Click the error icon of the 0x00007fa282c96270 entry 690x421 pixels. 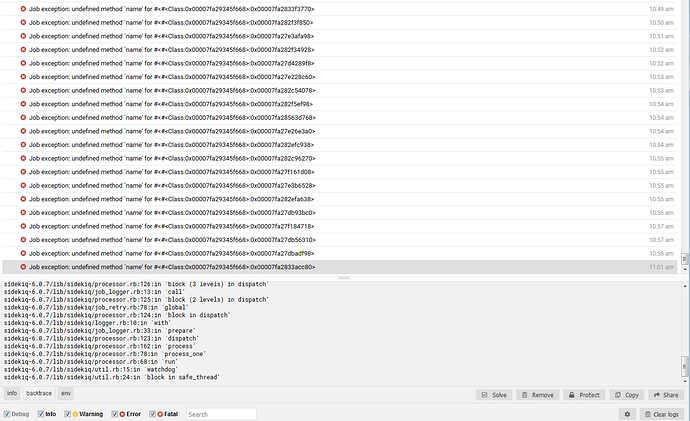click(23, 158)
